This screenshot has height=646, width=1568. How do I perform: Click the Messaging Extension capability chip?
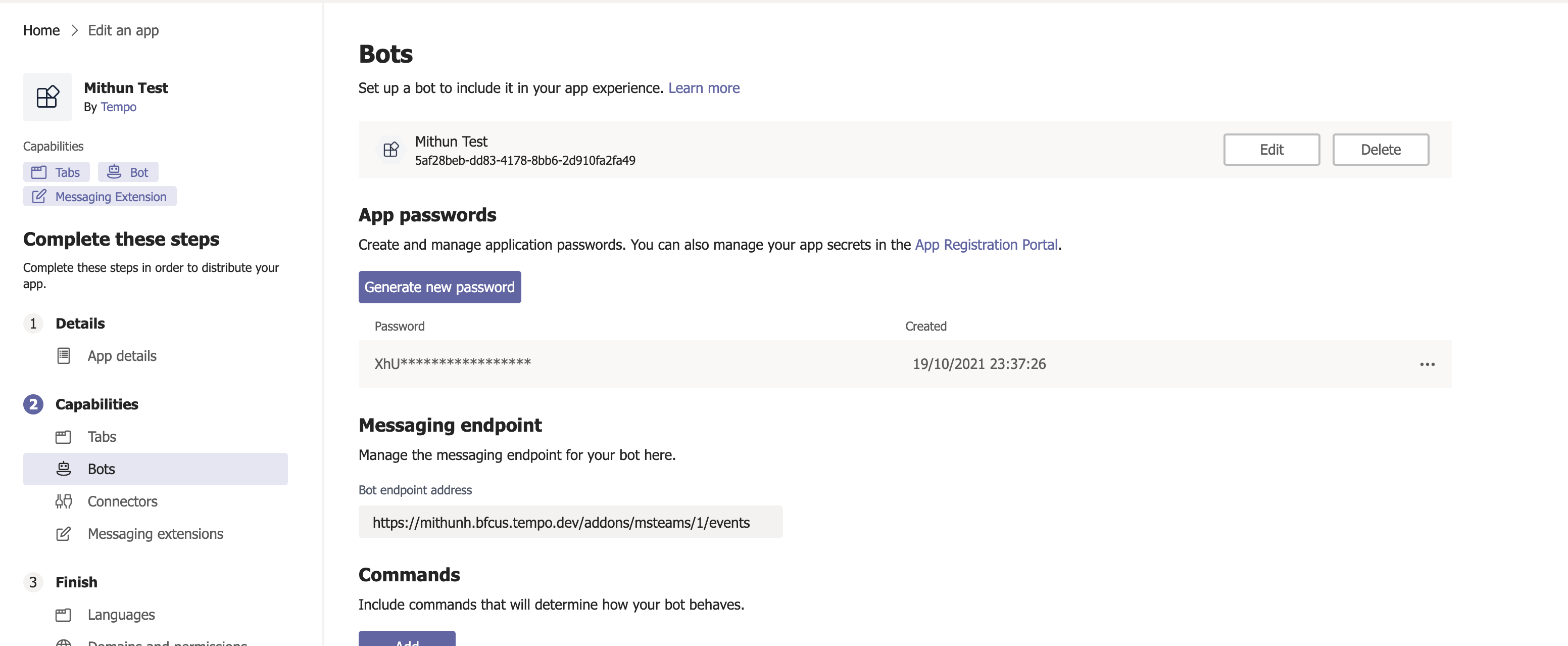click(x=100, y=197)
